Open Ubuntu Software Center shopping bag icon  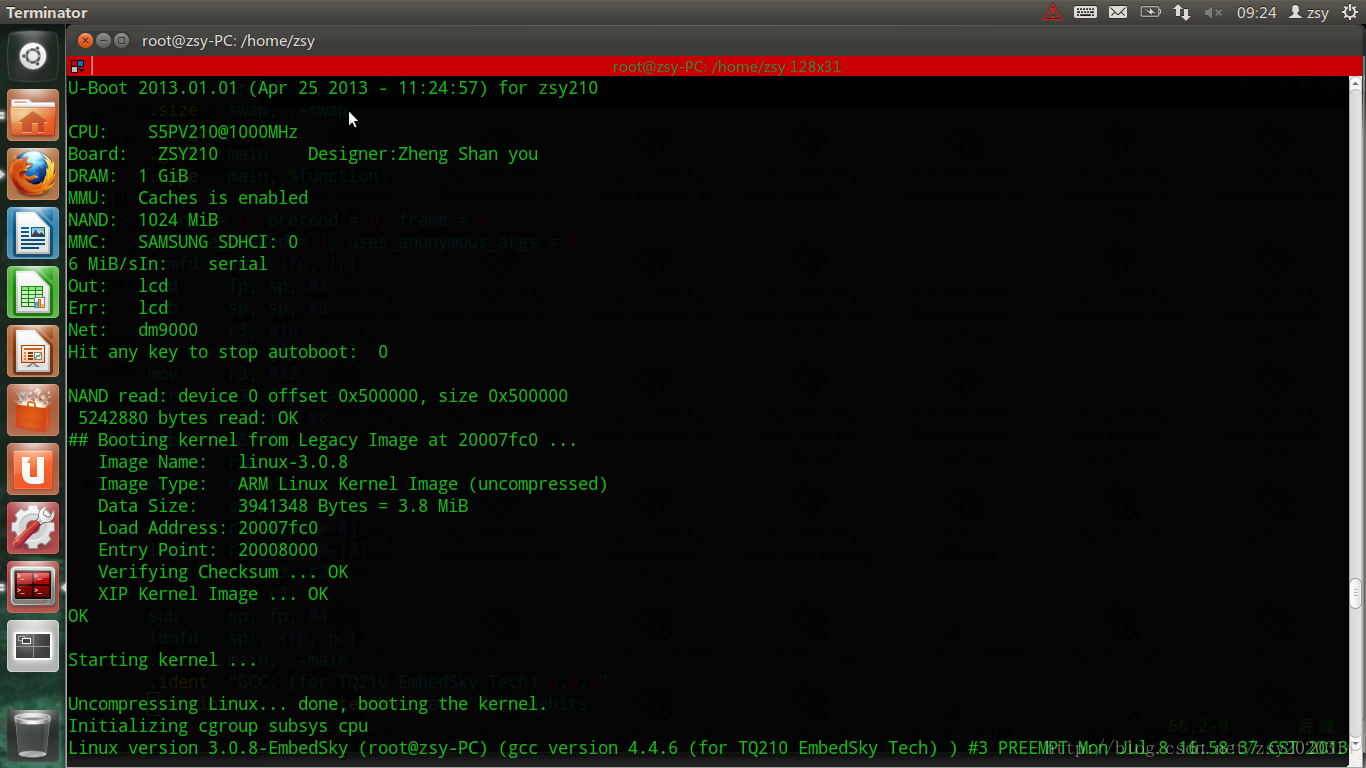click(33, 411)
